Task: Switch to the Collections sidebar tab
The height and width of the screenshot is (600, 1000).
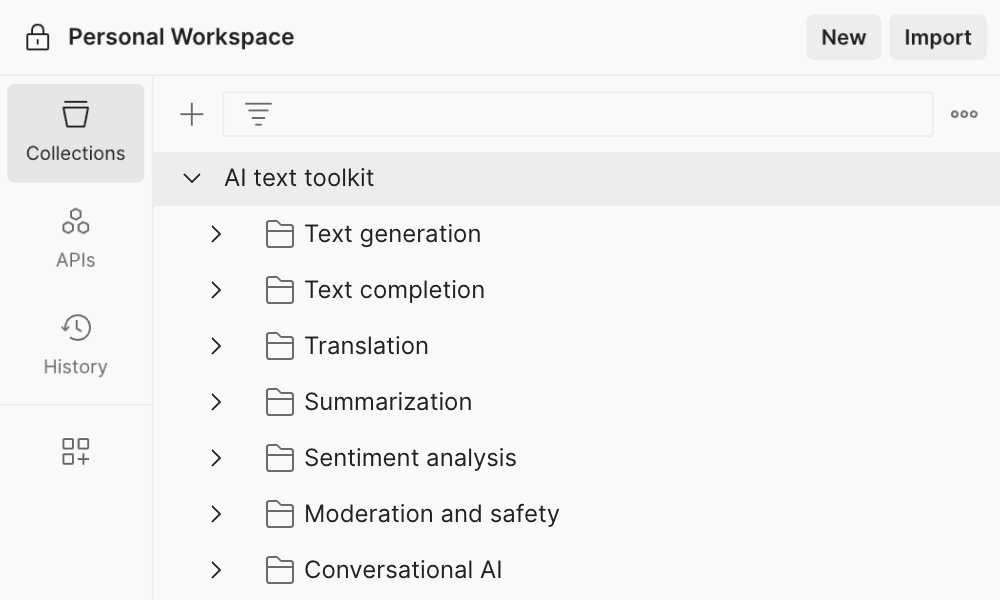Action: pyautogui.click(x=76, y=133)
